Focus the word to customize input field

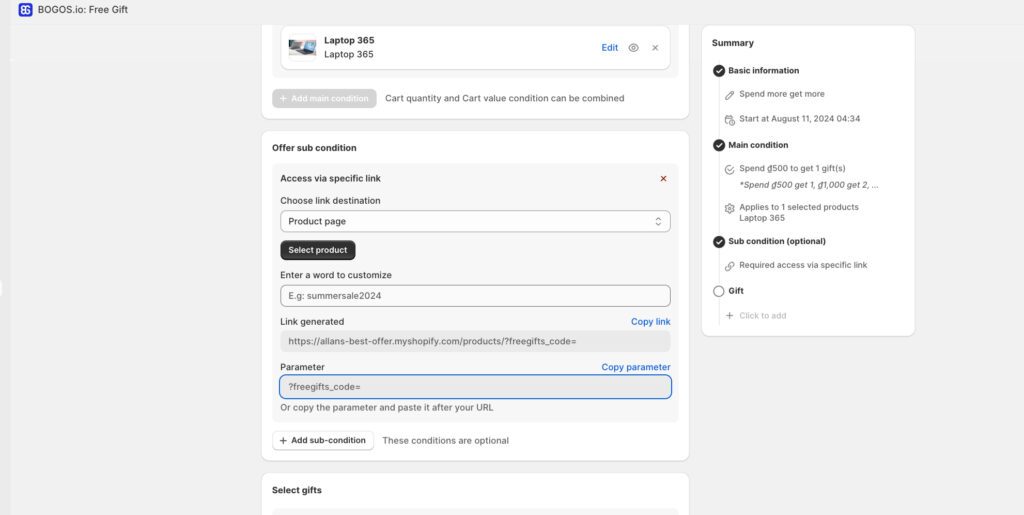(475, 296)
